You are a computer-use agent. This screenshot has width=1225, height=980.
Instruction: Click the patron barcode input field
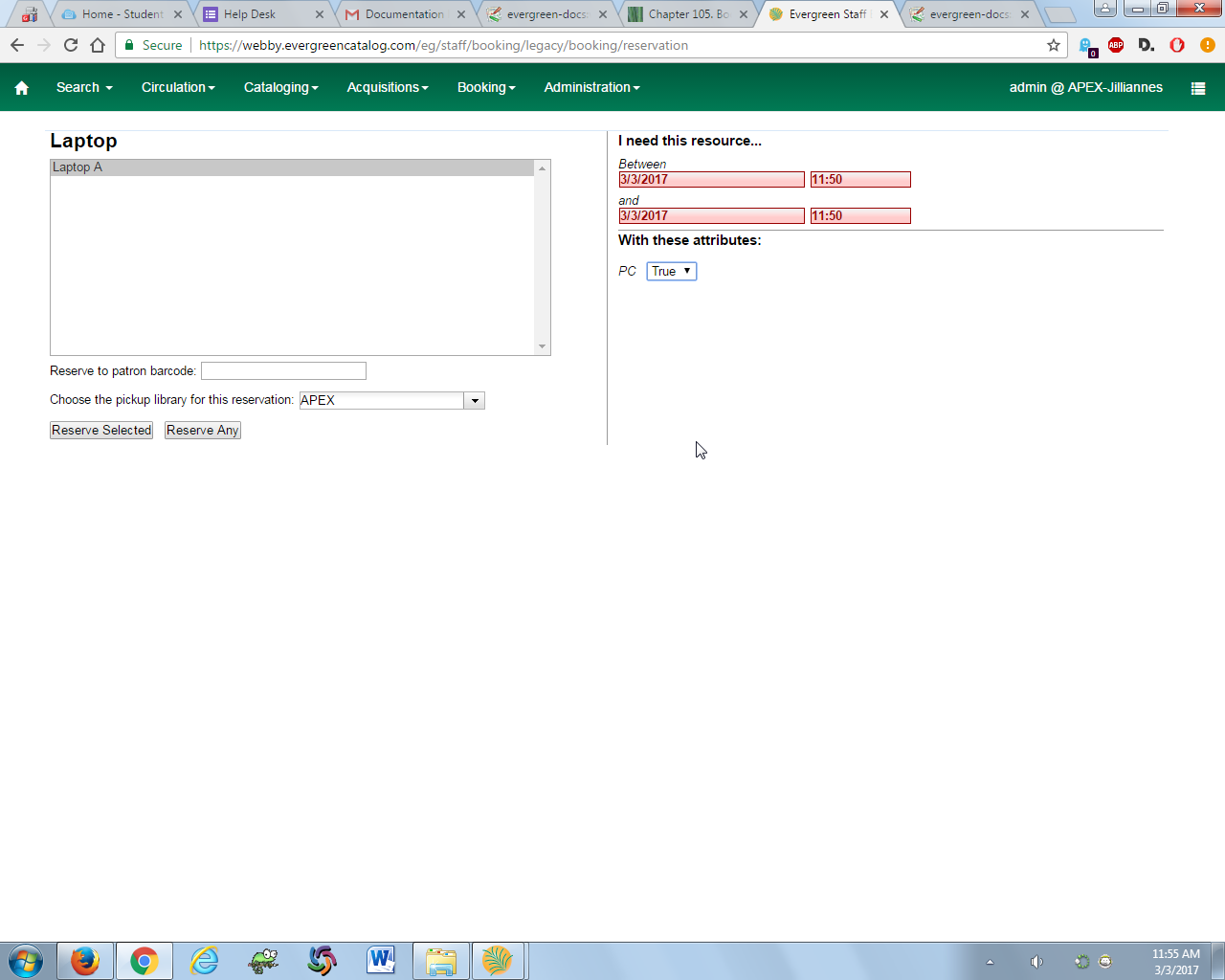(x=283, y=371)
